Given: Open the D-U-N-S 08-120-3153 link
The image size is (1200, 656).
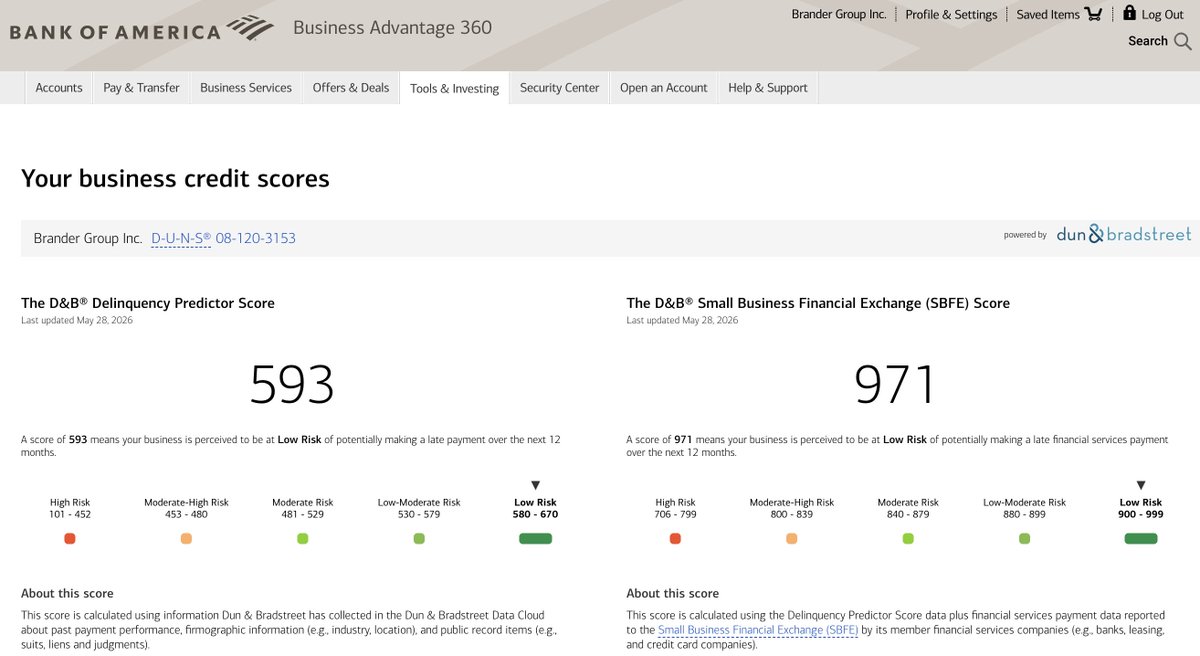Looking at the screenshot, I should [223, 238].
